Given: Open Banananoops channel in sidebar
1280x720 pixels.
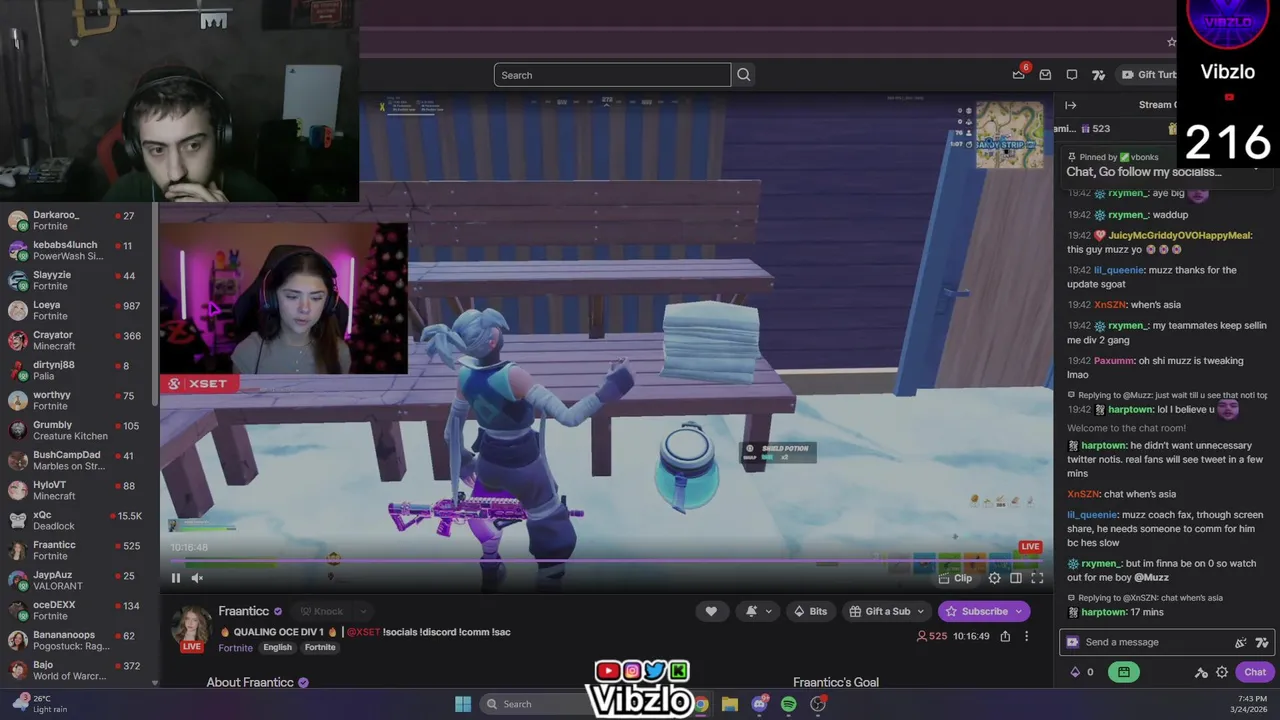Looking at the screenshot, I should [76, 640].
